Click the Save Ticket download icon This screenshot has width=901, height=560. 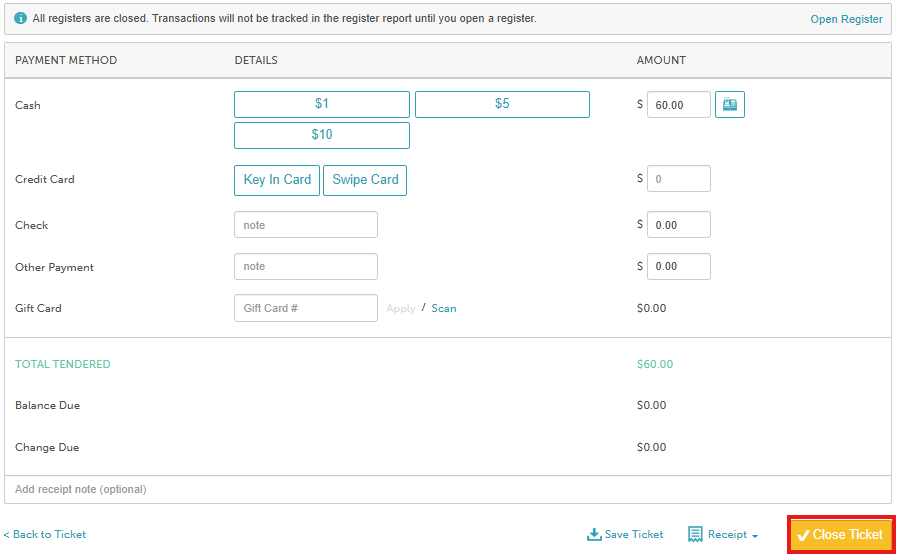coord(594,535)
